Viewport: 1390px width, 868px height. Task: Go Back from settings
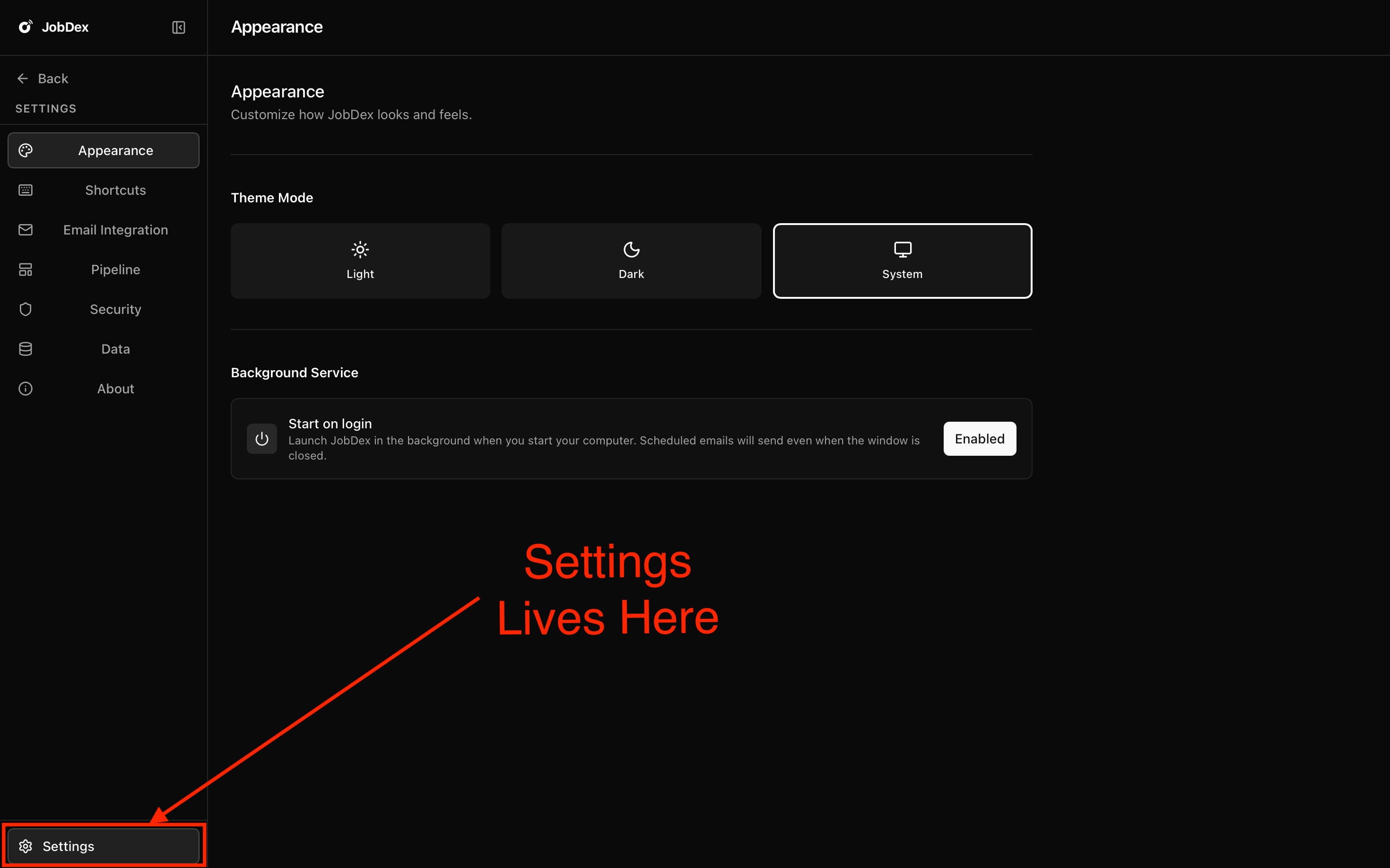click(43, 78)
